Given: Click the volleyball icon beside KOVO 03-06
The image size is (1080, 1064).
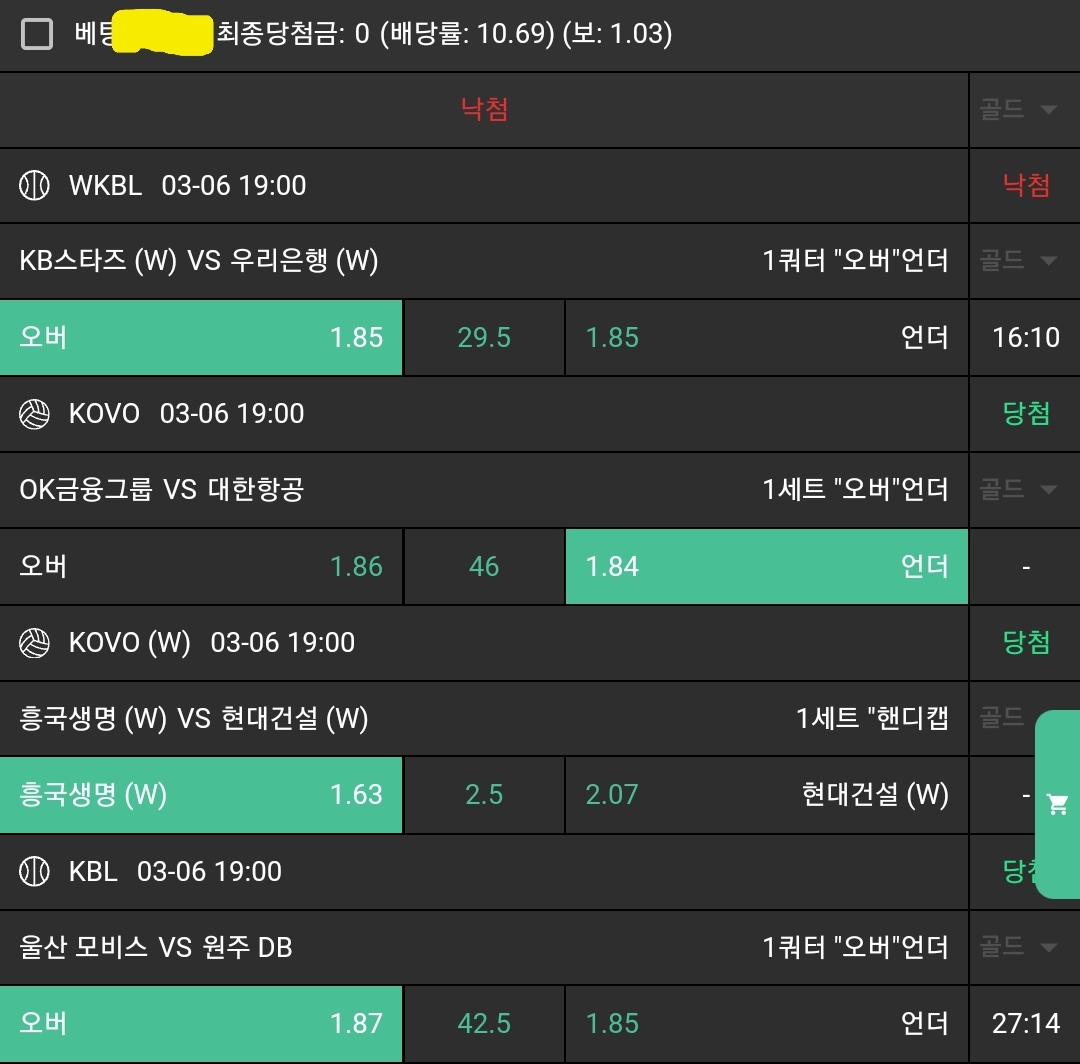Looking at the screenshot, I should click(35, 414).
